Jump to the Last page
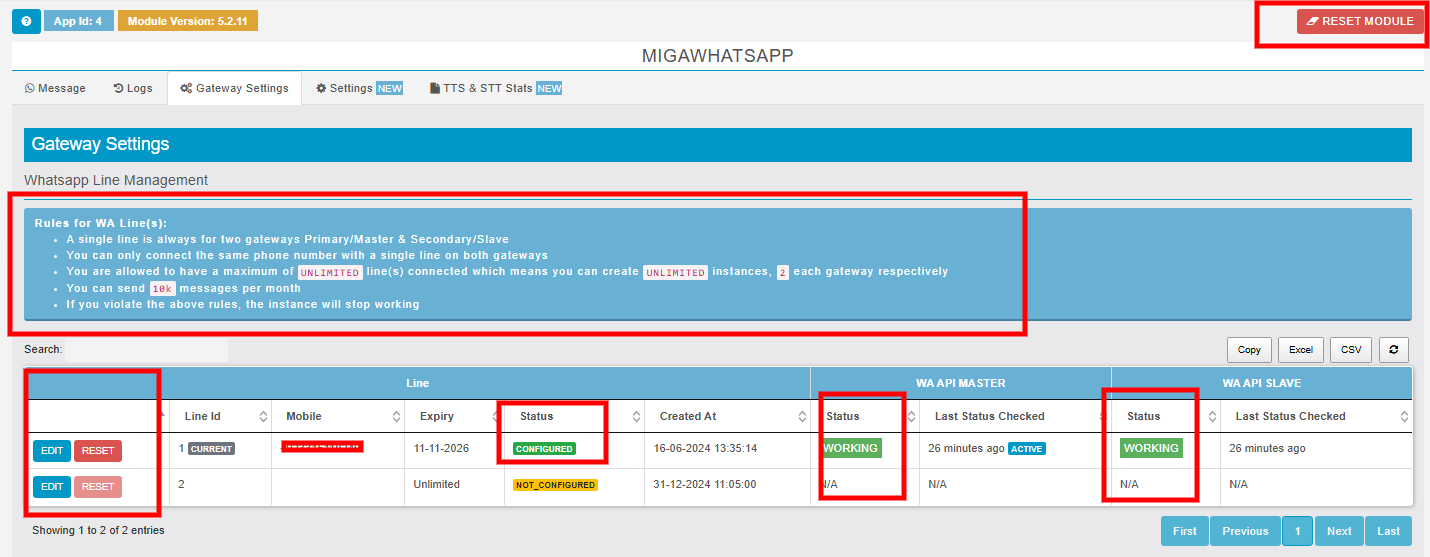 point(1388,531)
